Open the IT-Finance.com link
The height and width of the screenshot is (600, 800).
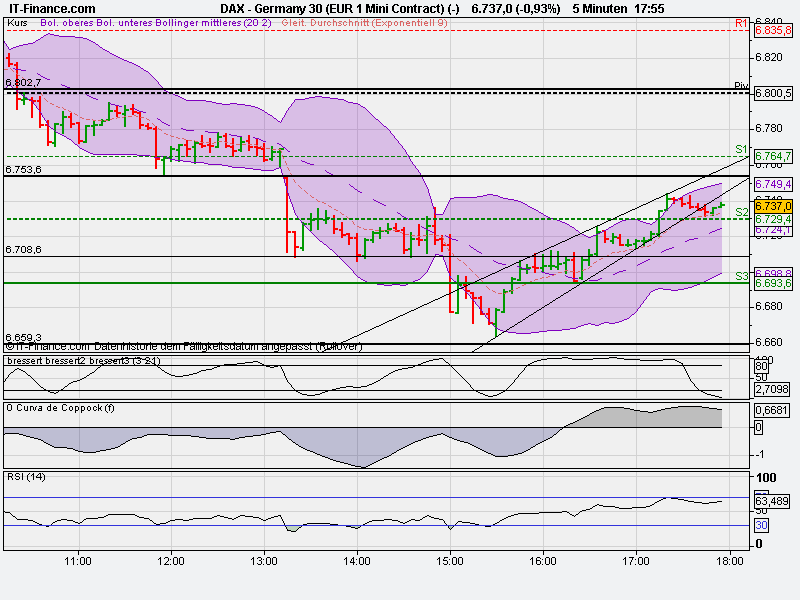pos(52,6)
